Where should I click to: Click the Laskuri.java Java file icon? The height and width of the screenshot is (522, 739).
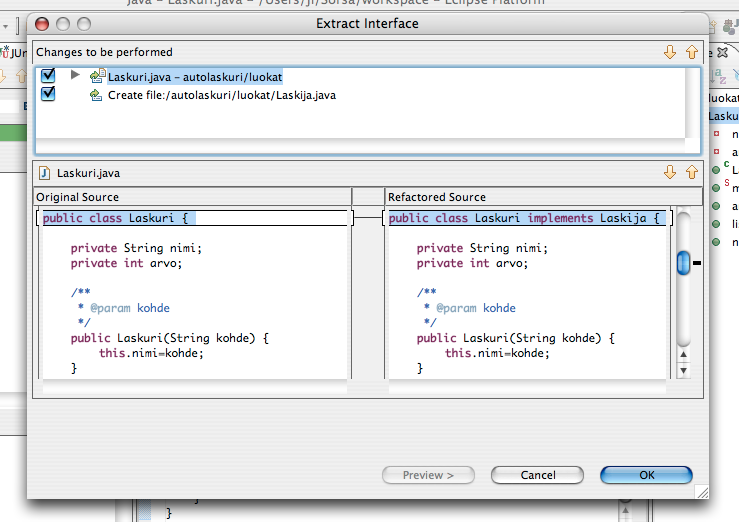pos(44,173)
